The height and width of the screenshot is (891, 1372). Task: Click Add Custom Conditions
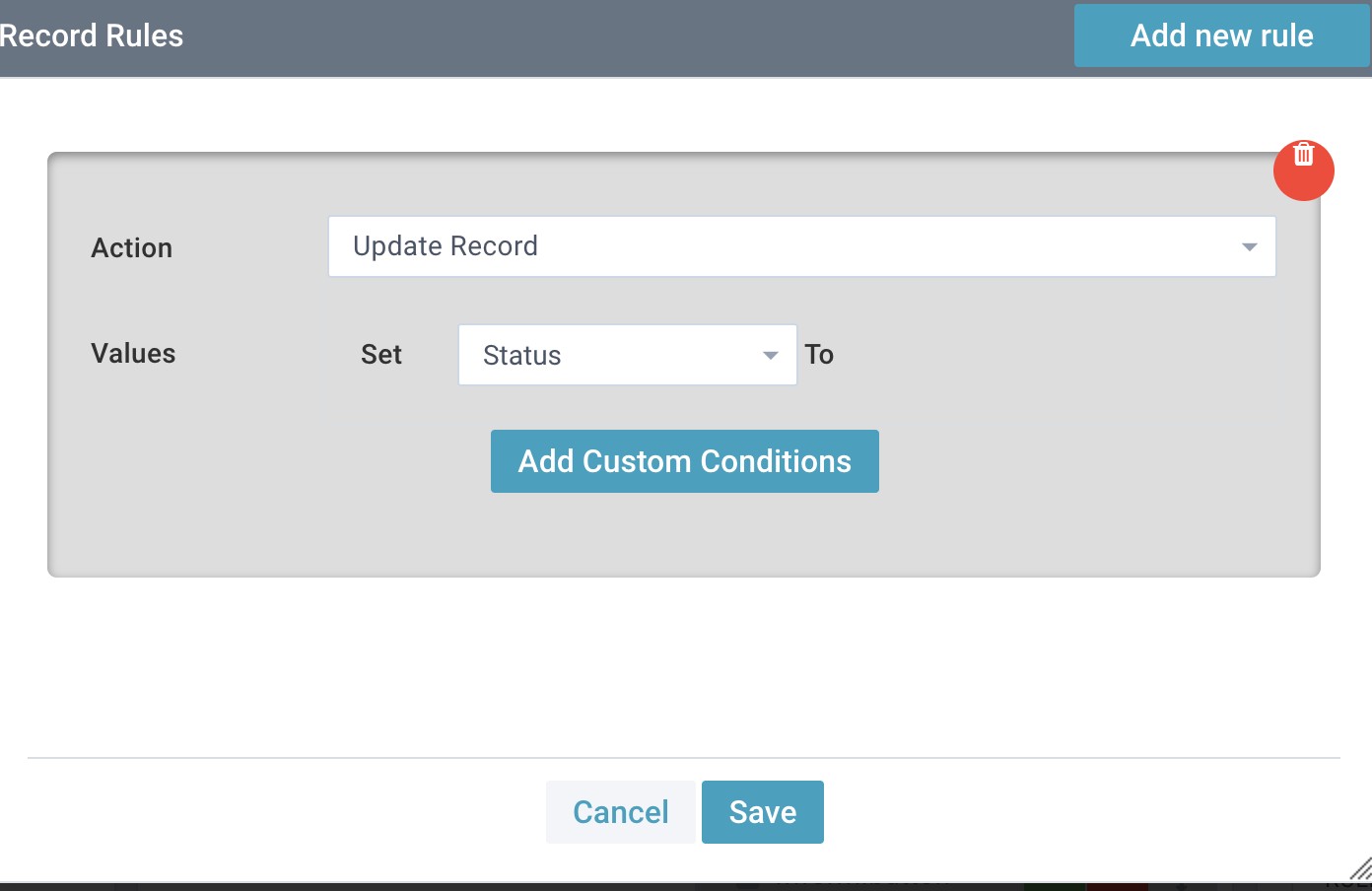pyautogui.click(x=684, y=460)
